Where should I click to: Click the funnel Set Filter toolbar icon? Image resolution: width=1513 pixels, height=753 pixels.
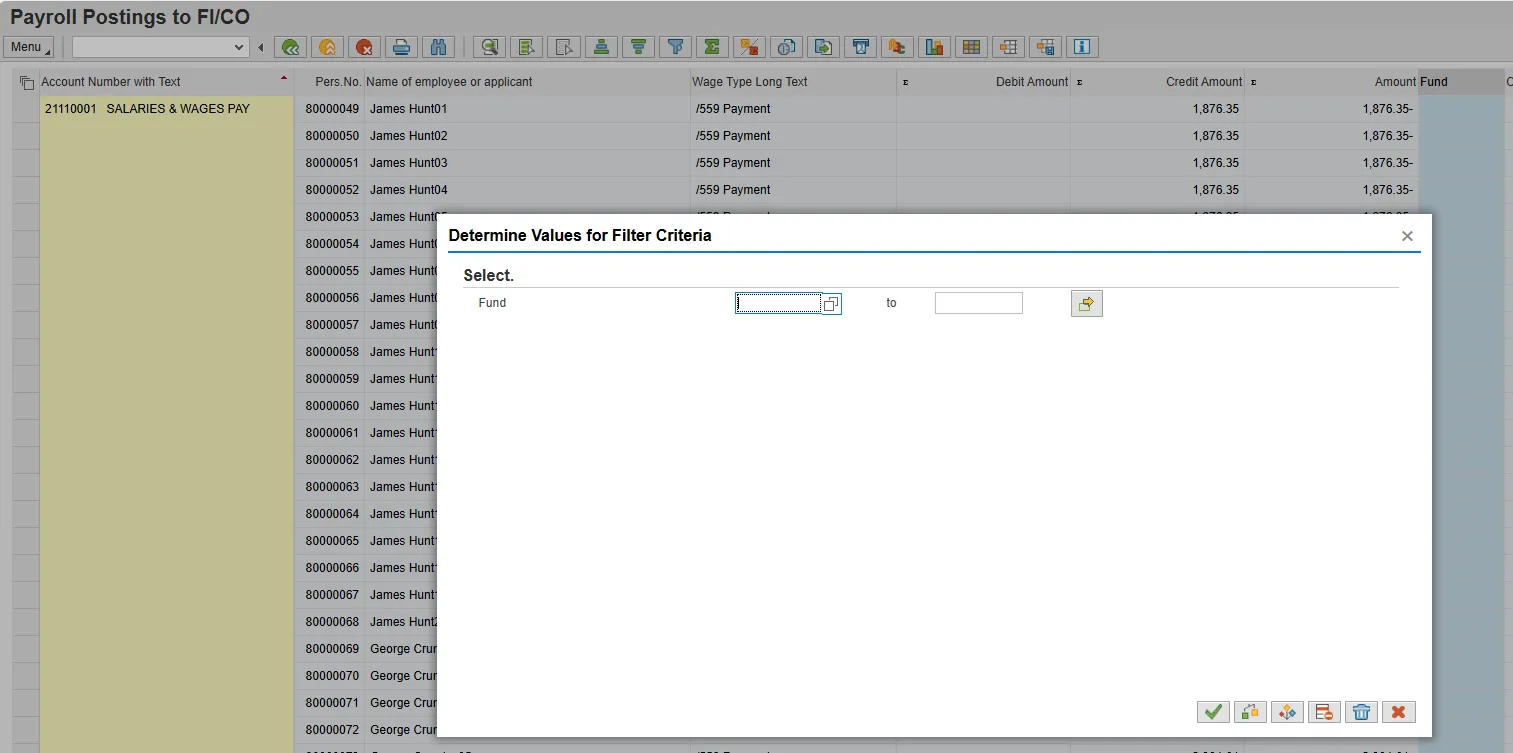675,47
